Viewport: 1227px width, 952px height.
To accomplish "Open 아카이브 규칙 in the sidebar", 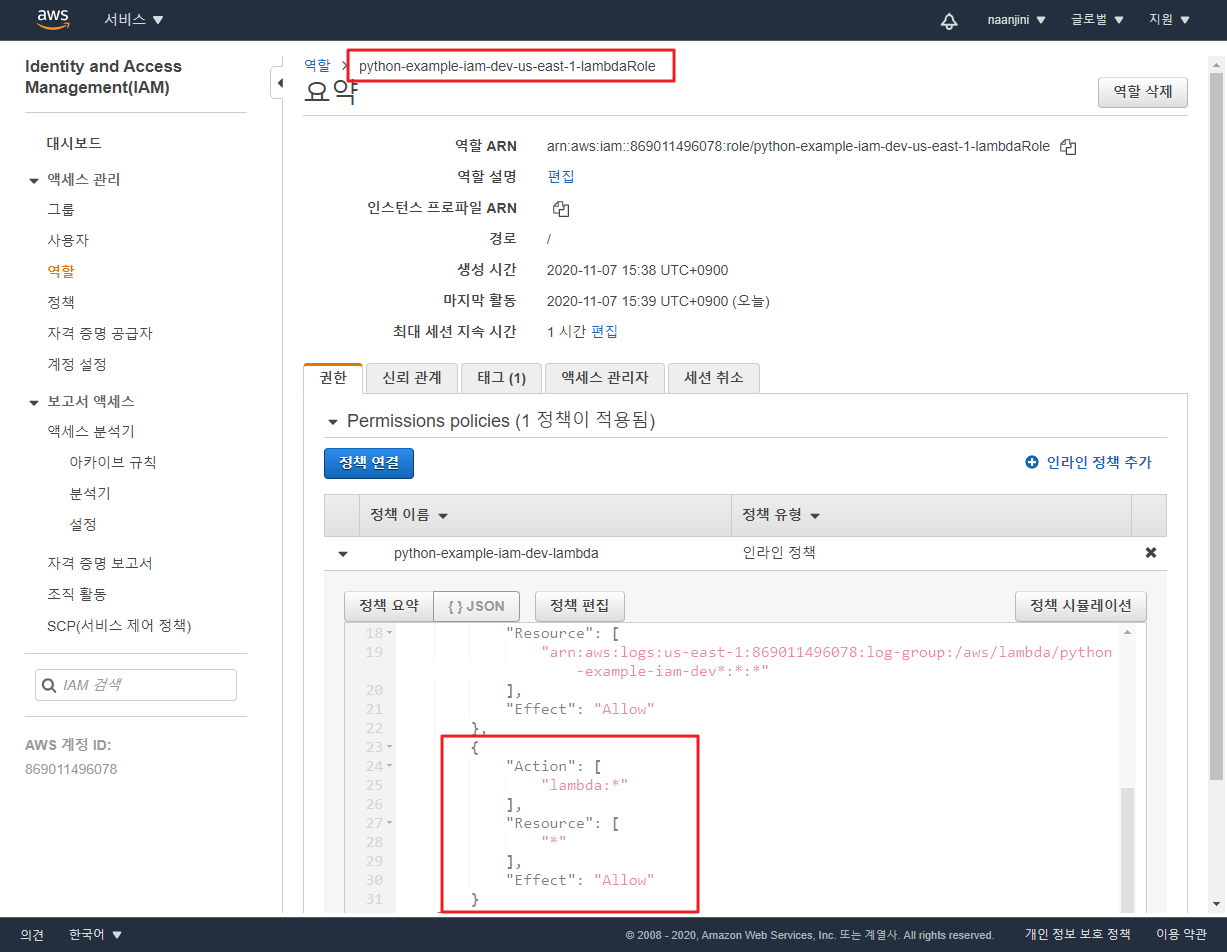I will pos(113,463).
